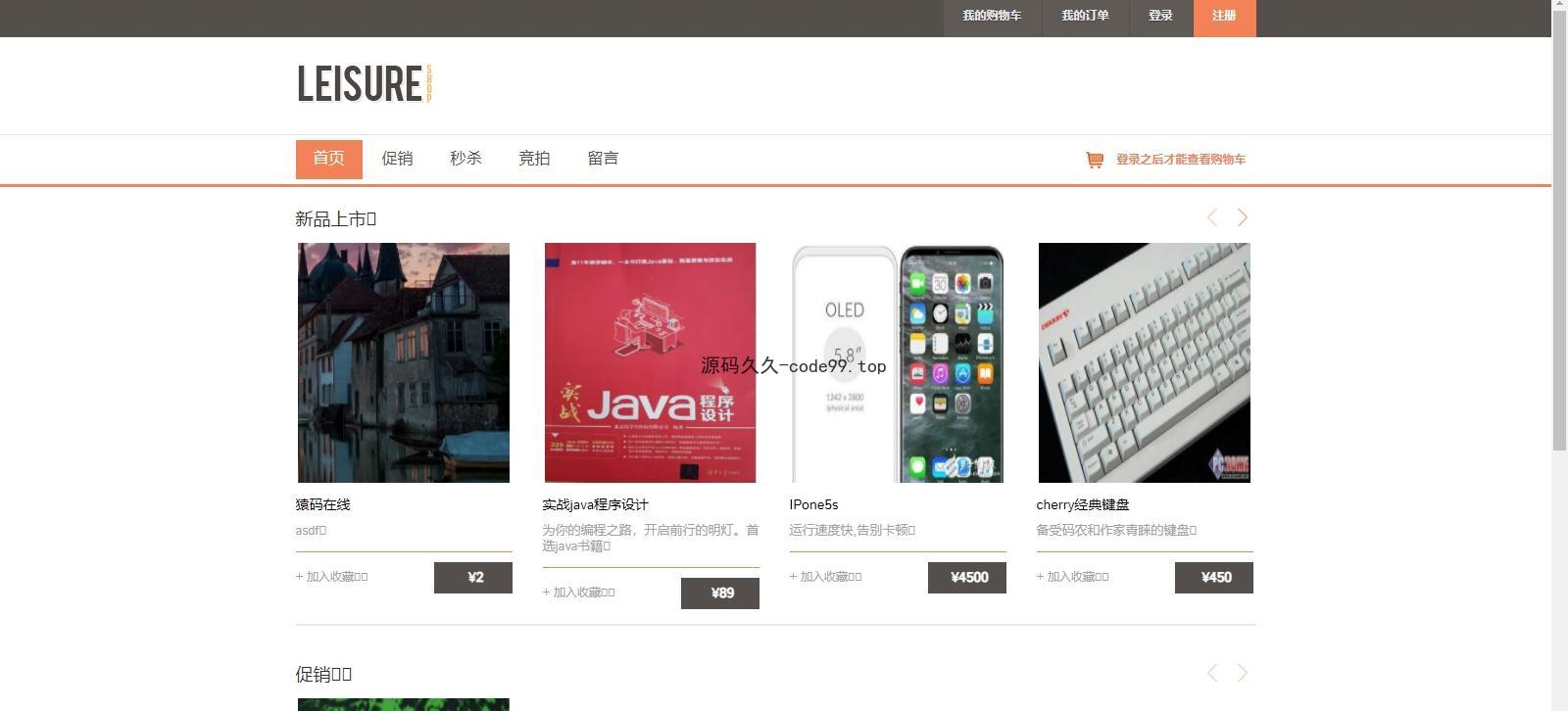Select the 留言 navigation tab
1568x711 pixels.
pos(603,159)
